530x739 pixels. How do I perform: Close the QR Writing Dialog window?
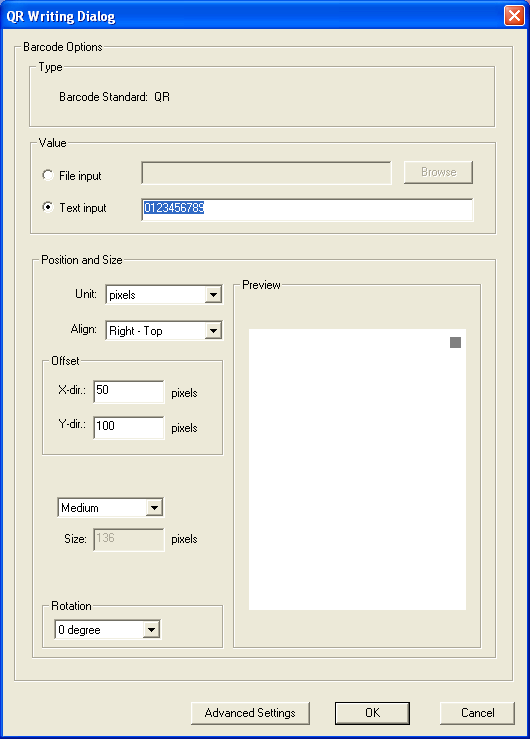coord(514,16)
